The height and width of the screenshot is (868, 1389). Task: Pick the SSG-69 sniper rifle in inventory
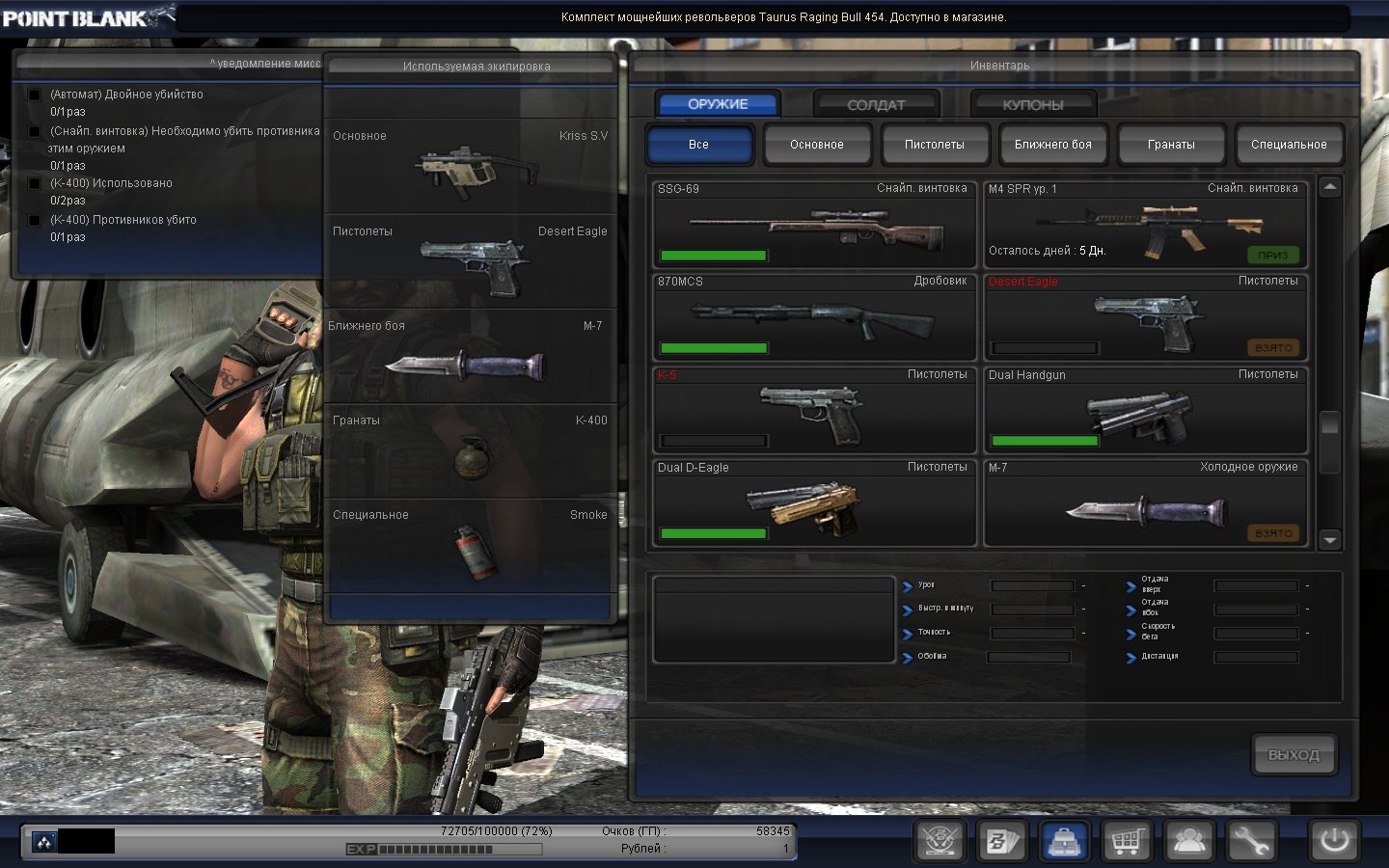tap(815, 224)
